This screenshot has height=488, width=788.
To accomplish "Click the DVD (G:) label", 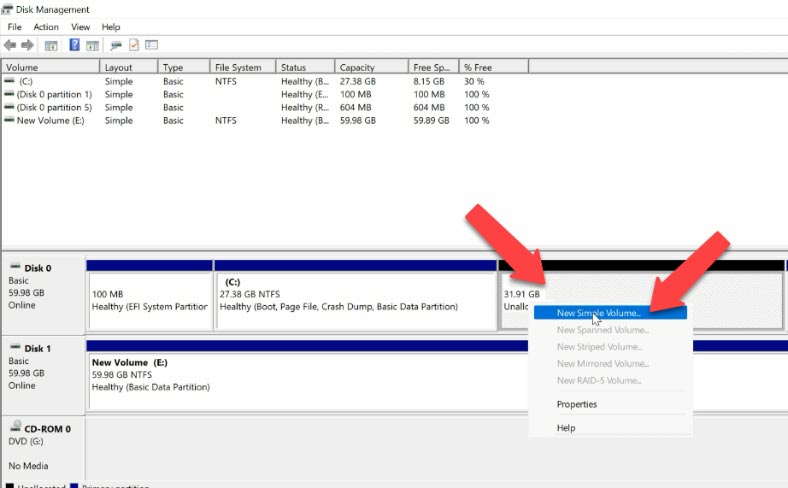I will click(x=26, y=441).
